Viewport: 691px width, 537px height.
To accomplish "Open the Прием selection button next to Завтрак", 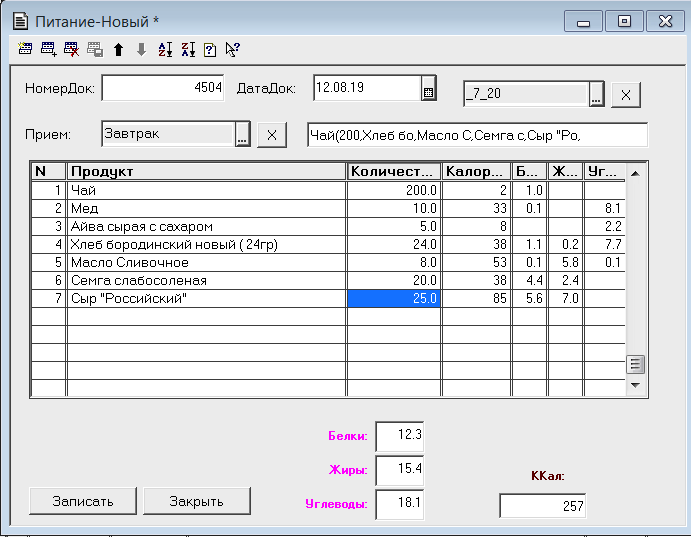I will [242, 135].
